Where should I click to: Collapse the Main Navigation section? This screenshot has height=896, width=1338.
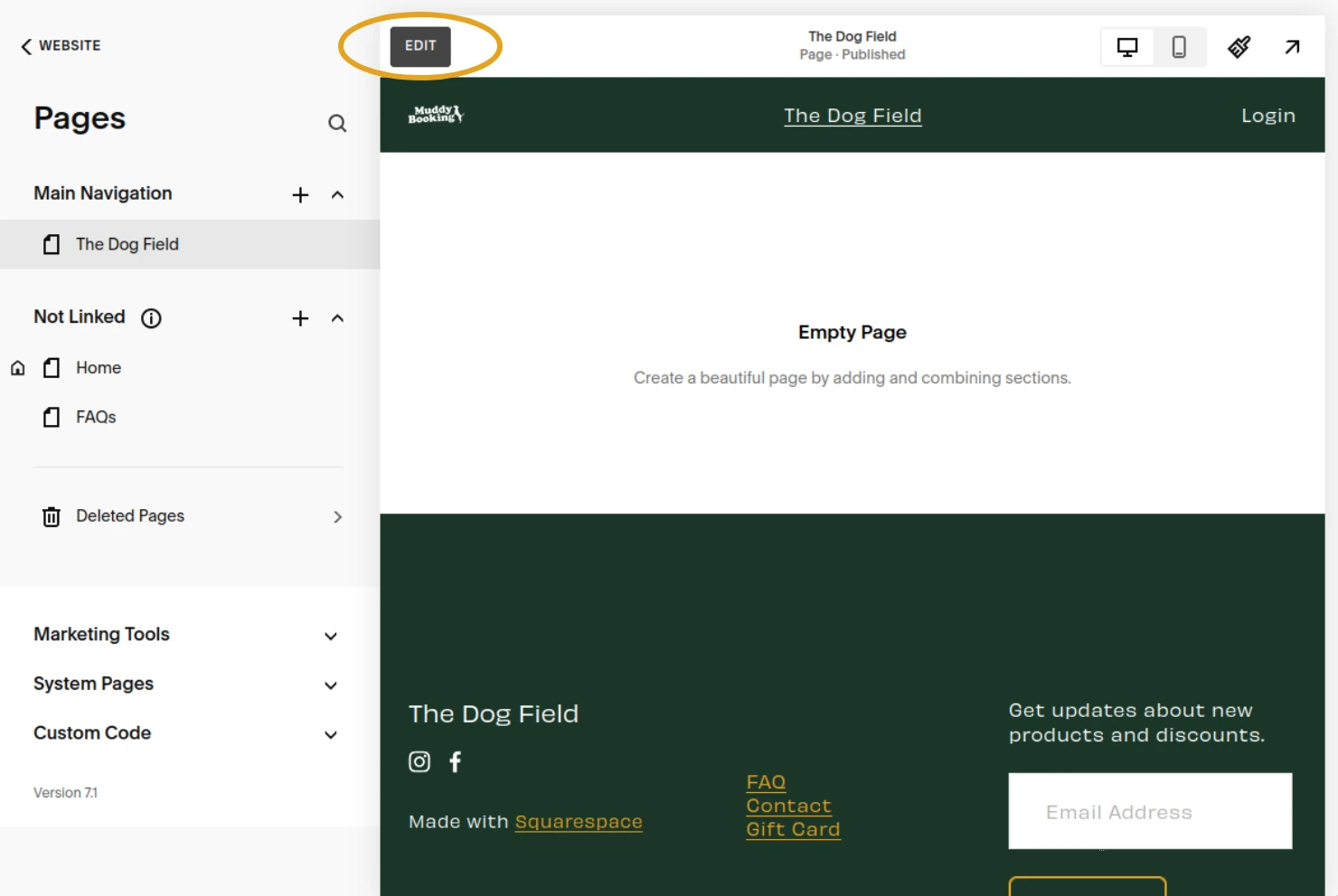pyautogui.click(x=337, y=193)
